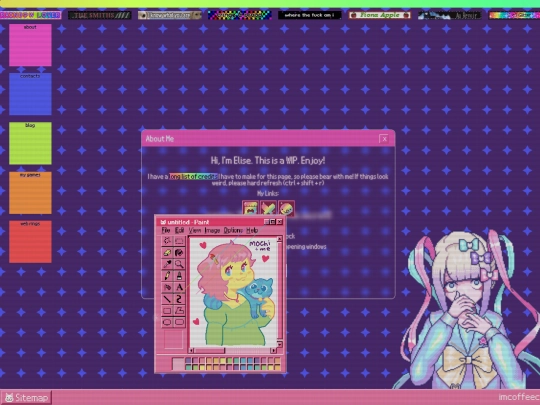Select the Free-Form Select tool in Paint
Screen dimensions: 540x405
[x=167, y=241]
